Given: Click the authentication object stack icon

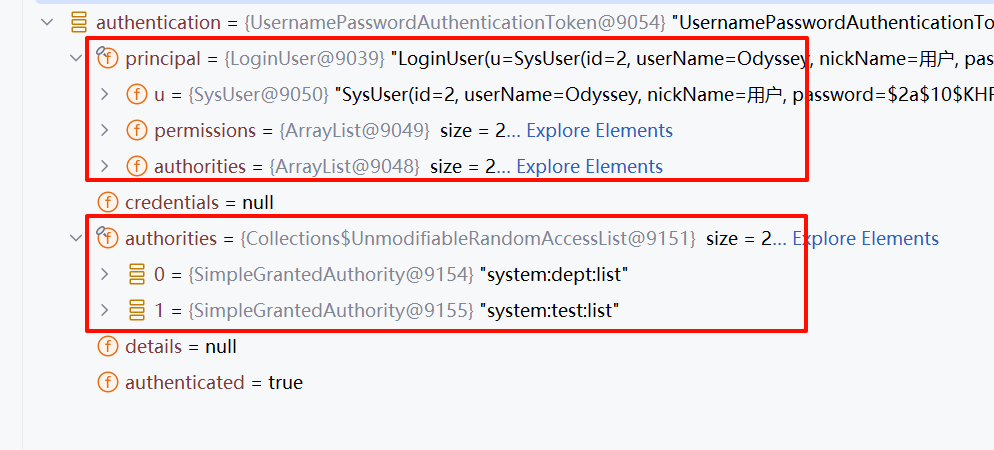Looking at the screenshot, I should 78,22.
